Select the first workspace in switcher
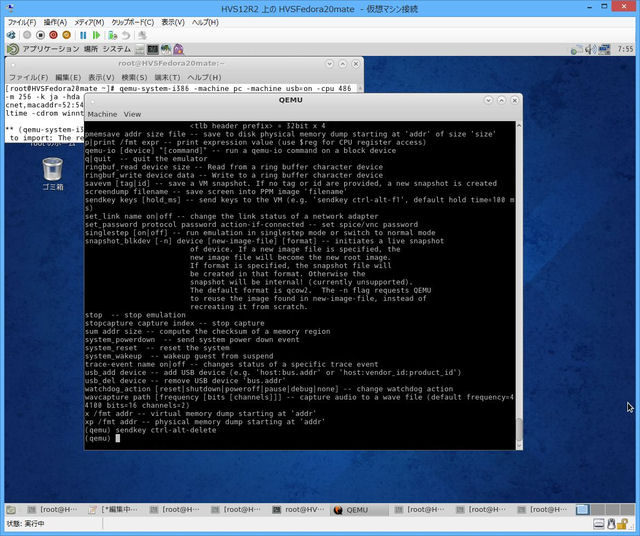The width and height of the screenshot is (640, 536). tap(582, 509)
